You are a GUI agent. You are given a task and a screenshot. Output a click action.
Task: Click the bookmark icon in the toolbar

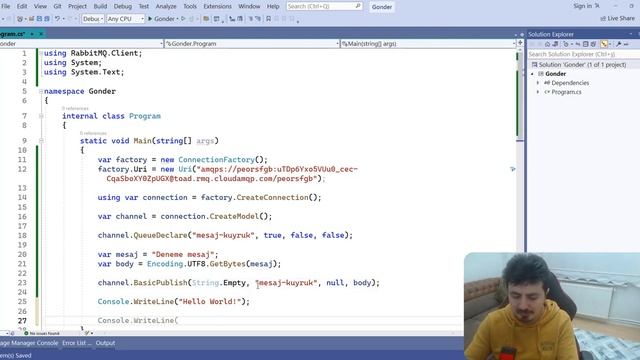(268, 19)
